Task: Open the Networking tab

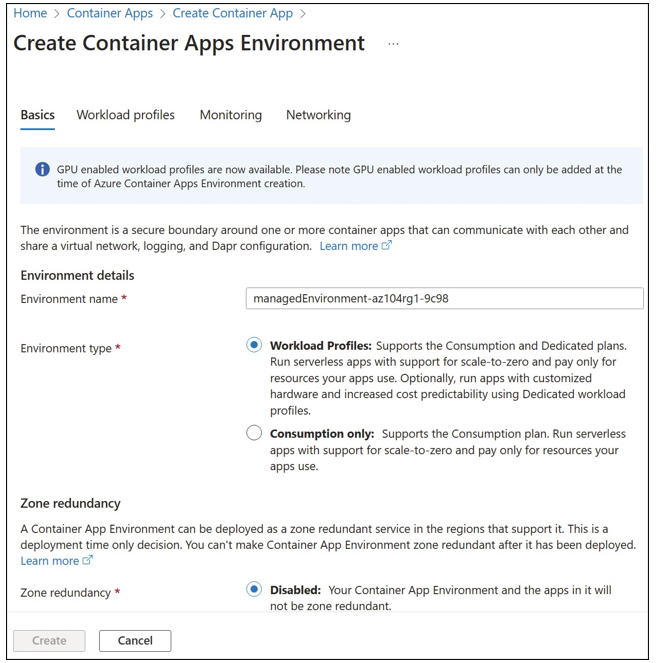Action: tap(318, 115)
